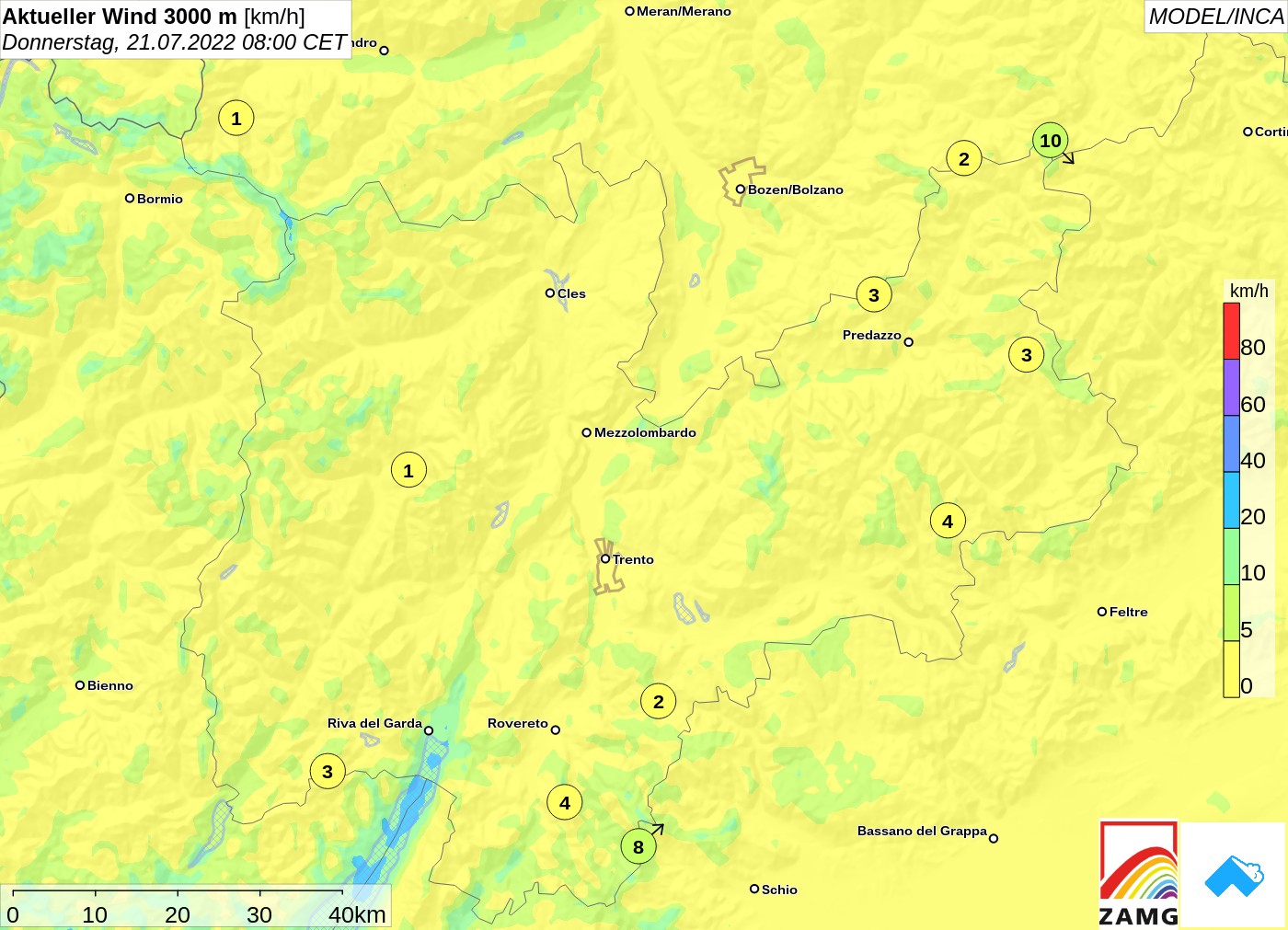Pick the red legend color band above 80
Image resolution: width=1288 pixels, height=930 pixels.
(1231, 331)
